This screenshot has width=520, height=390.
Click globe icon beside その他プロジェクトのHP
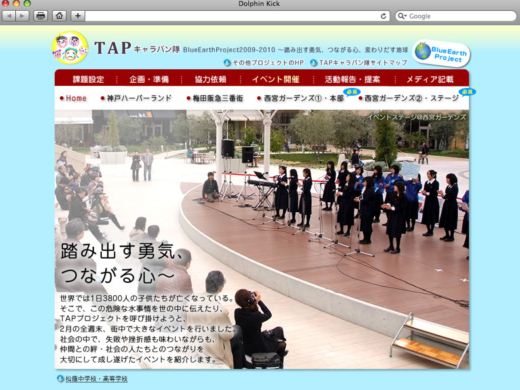coord(227,62)
